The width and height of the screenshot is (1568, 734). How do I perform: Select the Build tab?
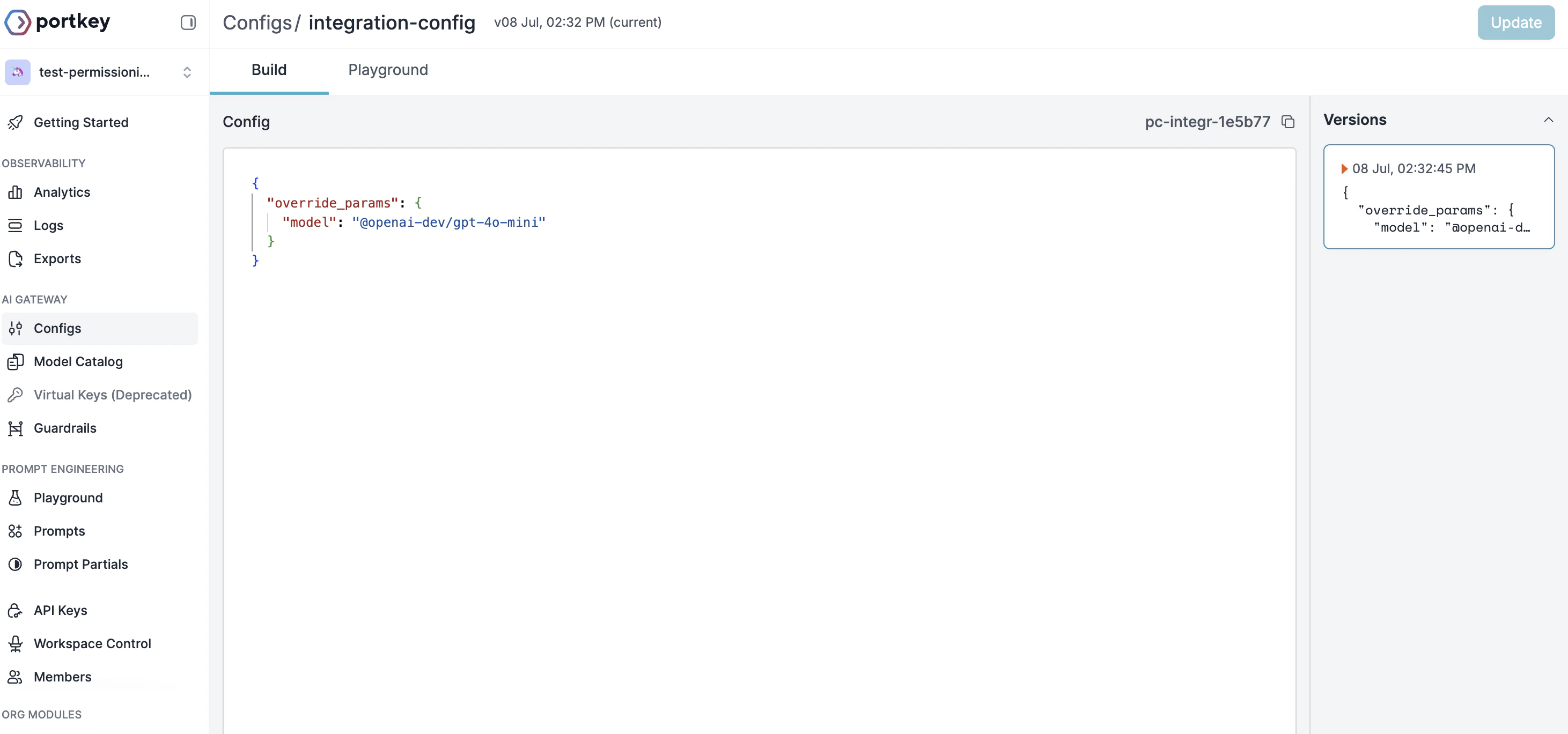pos(268,70)
